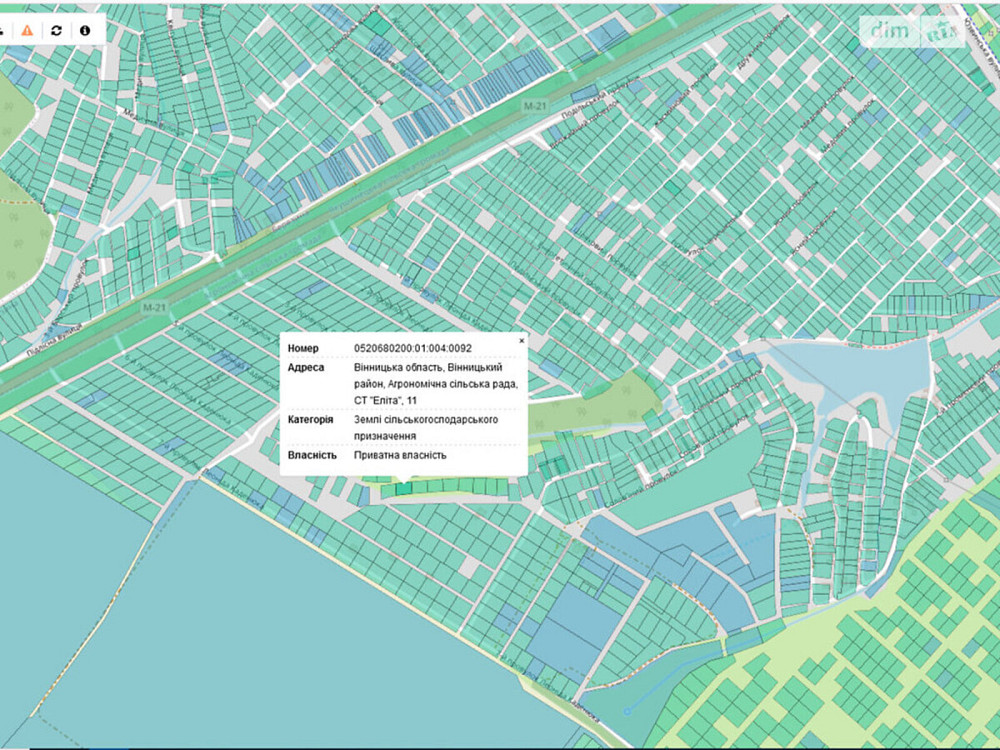Select the highlighted parcel below the popup pointer
The image size is (1000, 750).
click(x=403, y=489)
